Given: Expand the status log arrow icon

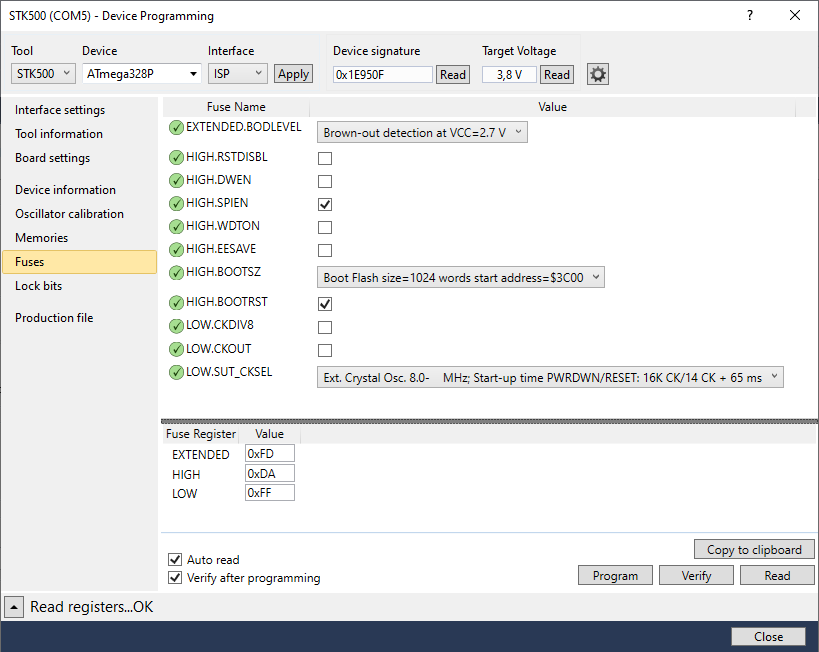Looking at the screenshot, I should tap(14, 607).
